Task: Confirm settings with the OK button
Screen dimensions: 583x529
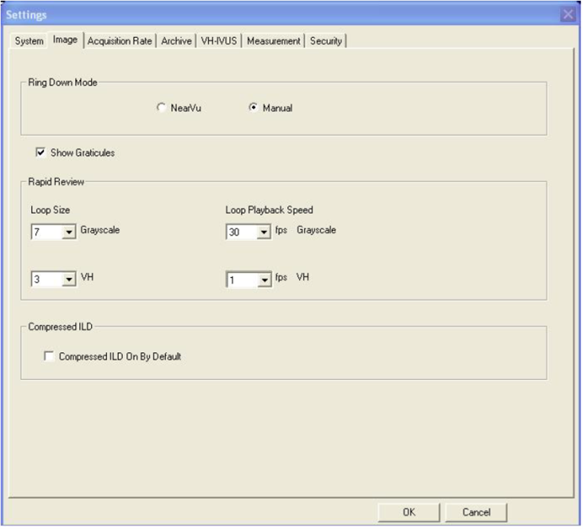Action: pyautogui.click(x=409, y=512)
